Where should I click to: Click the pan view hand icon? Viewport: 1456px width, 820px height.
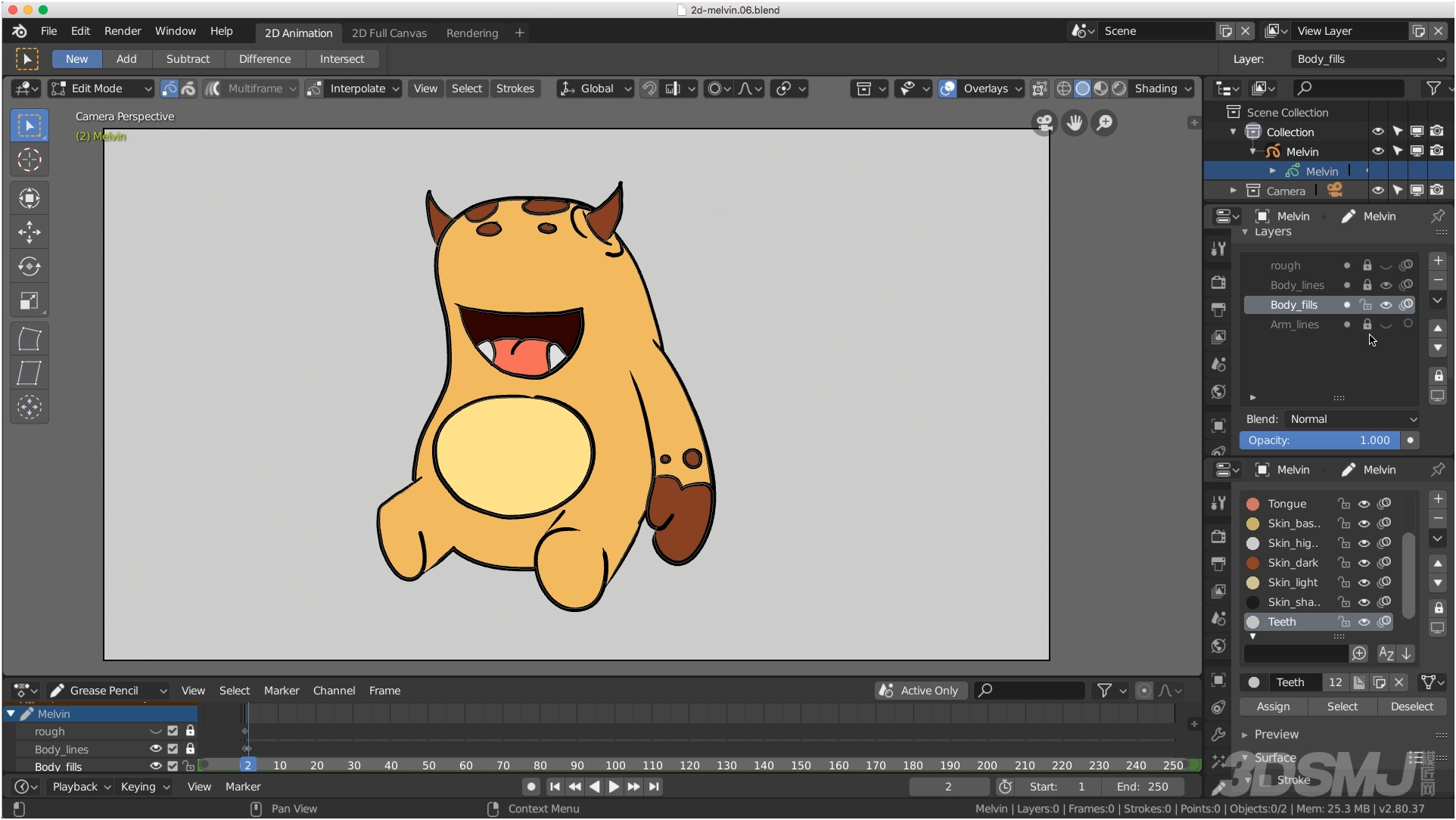tap(1074, 123)
